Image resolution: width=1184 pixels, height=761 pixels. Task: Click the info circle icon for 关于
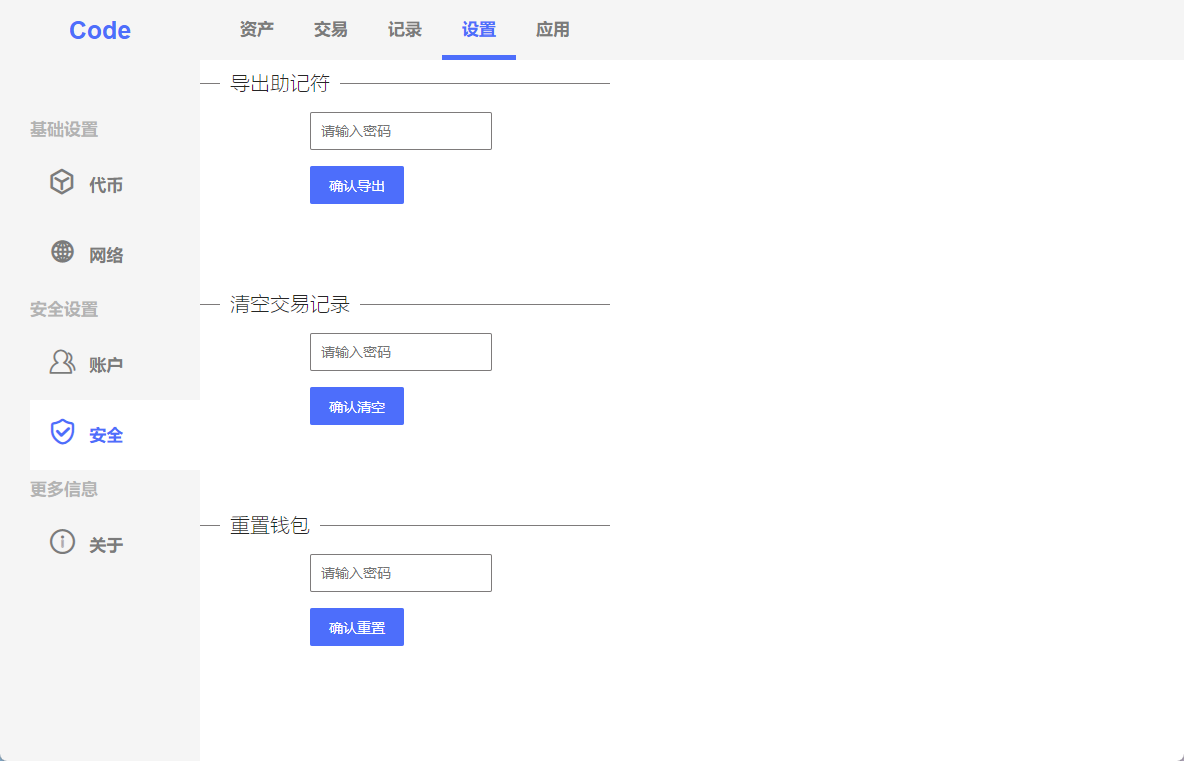click(62, 541)
